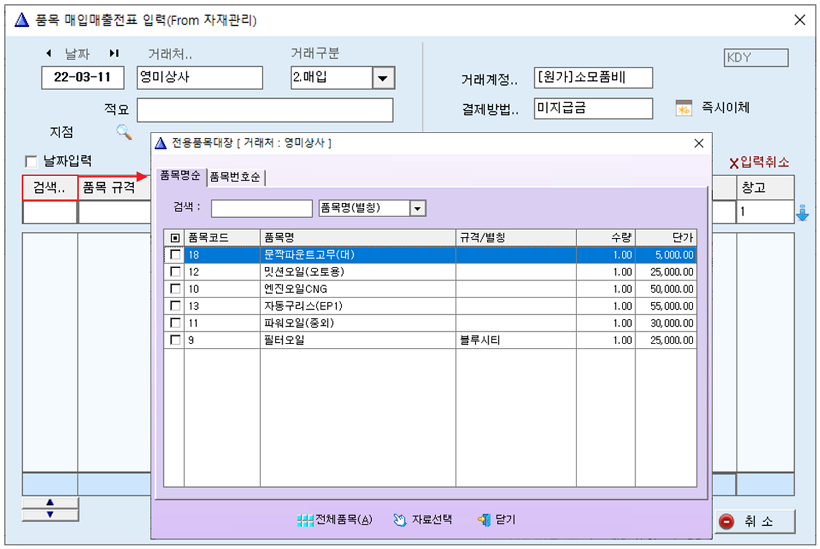Image resolution: width=820 pixels, height=549 pixels.
Task: Click the 수량 column header
Action: point(606,238)
